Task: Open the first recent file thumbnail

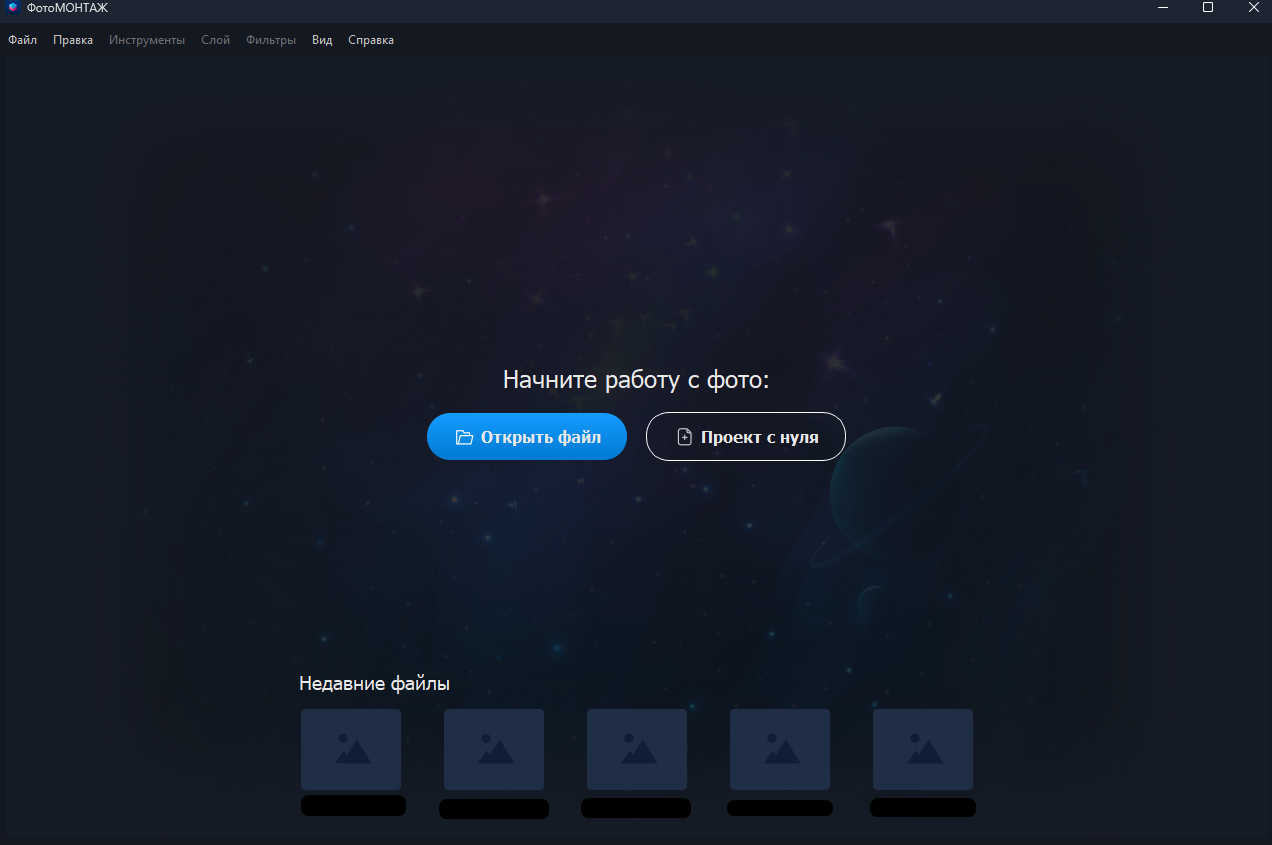Action: [x=351, y=750]
